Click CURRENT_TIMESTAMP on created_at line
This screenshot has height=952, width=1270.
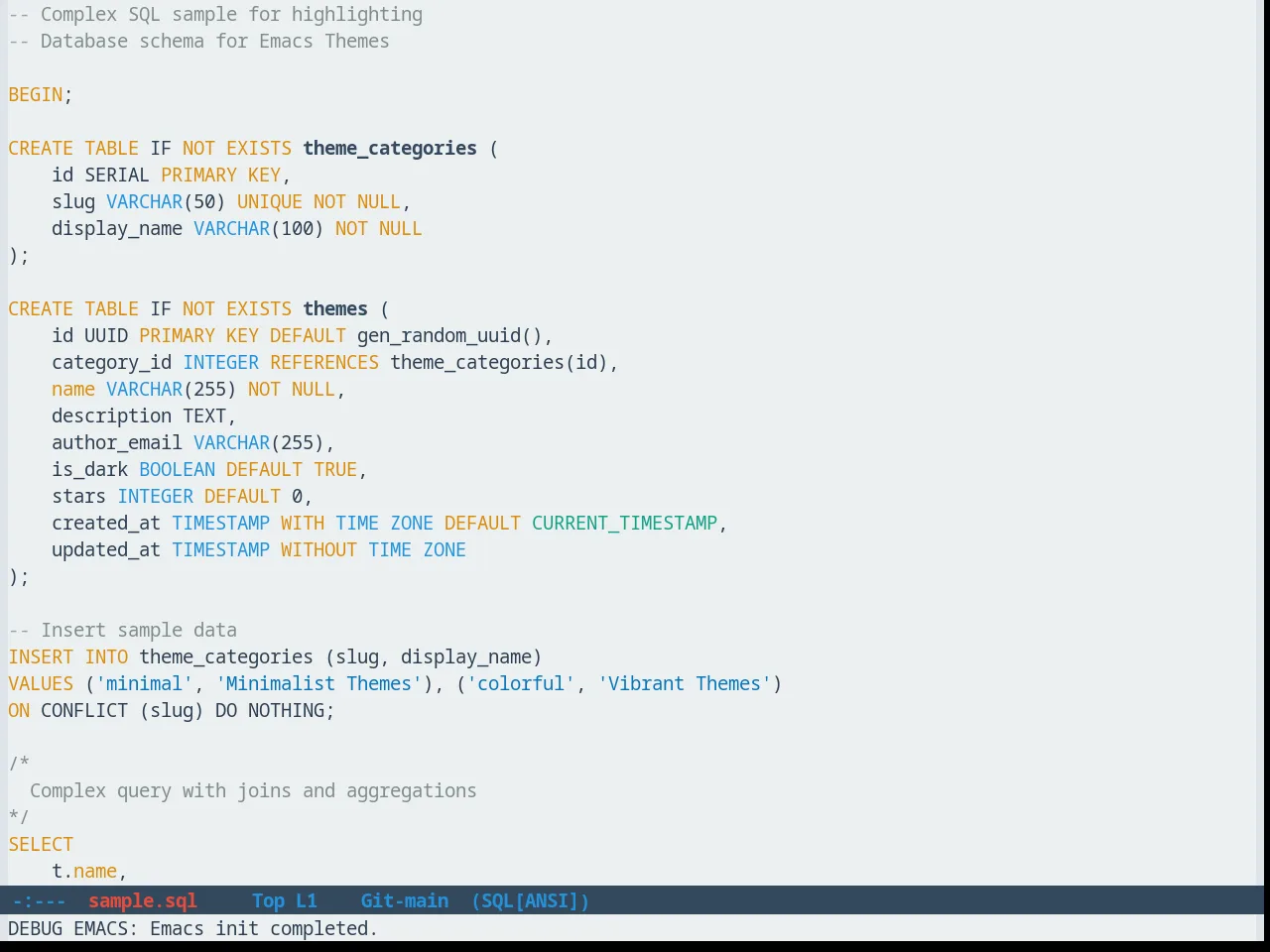pyautogui.click(x=624, y=523)
